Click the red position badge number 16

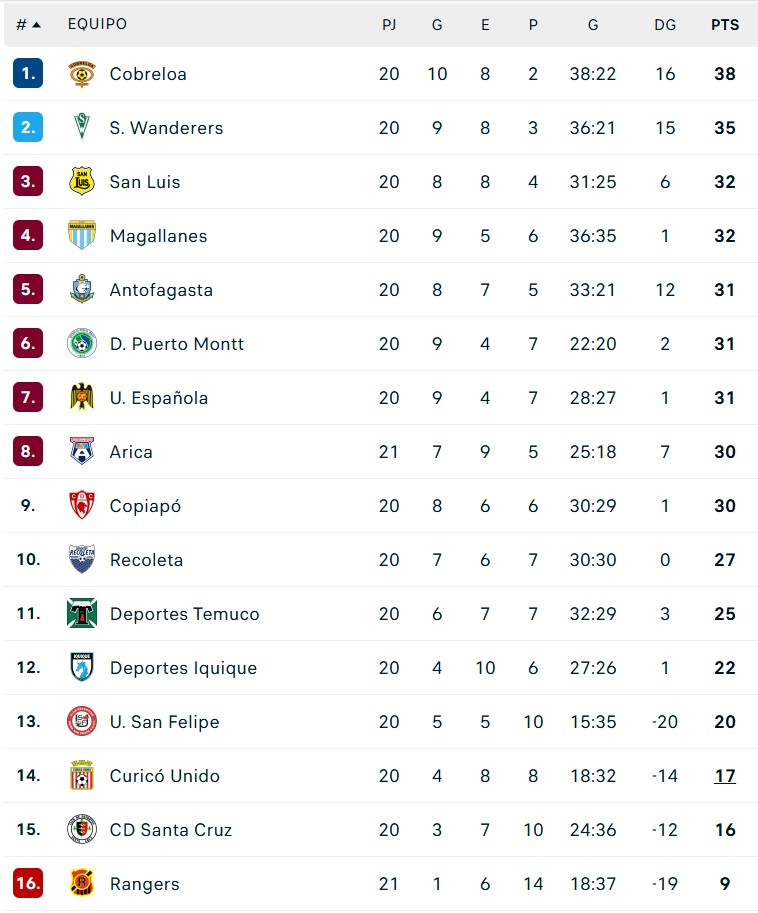click(x=28, y=883)
